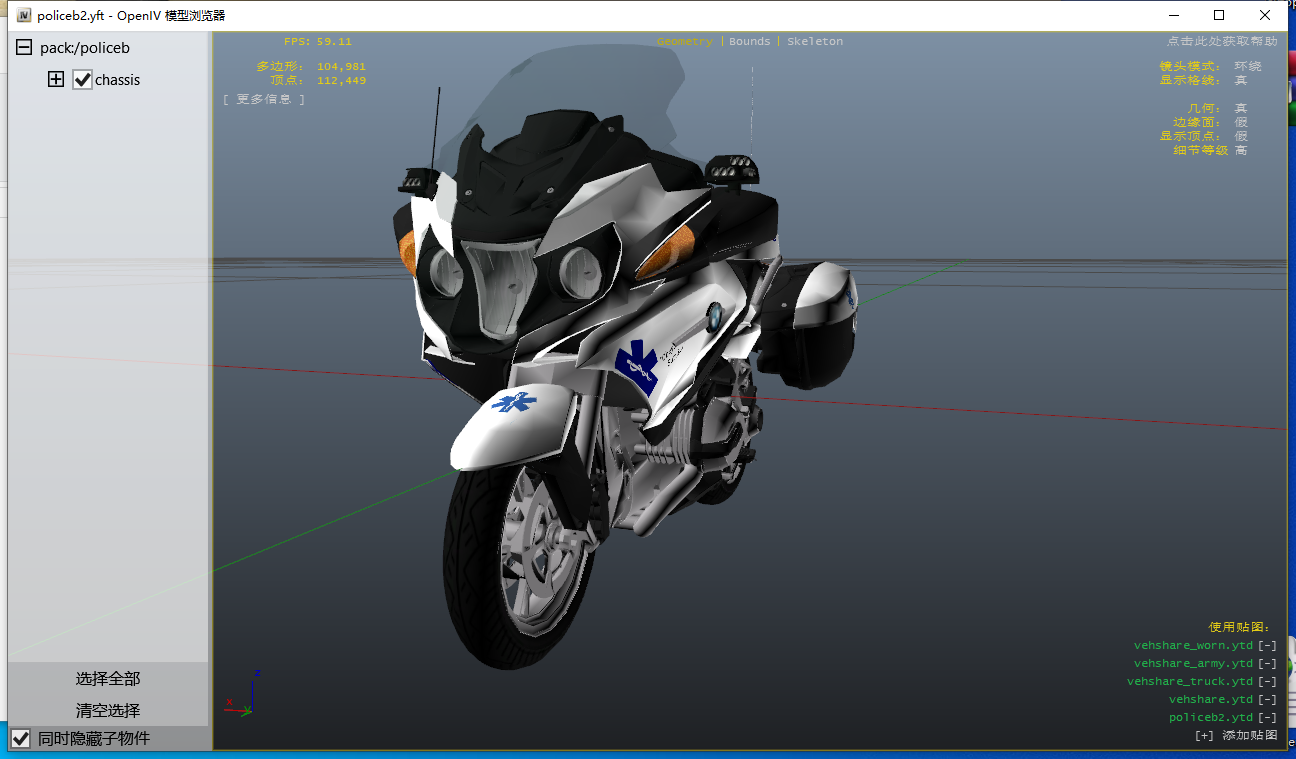Remove vehshare_worn.ytd using its [-] icon
The height and width of the screenshot is (759, 1296).
1267,646
